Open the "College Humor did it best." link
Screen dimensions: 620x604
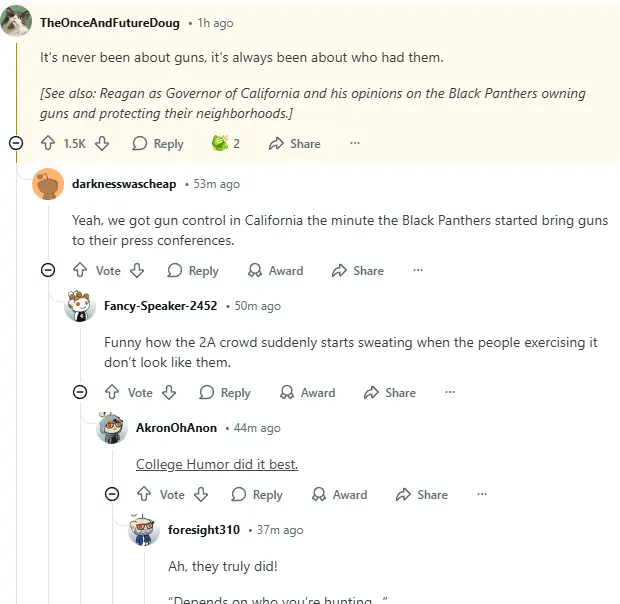click(217, 464)
